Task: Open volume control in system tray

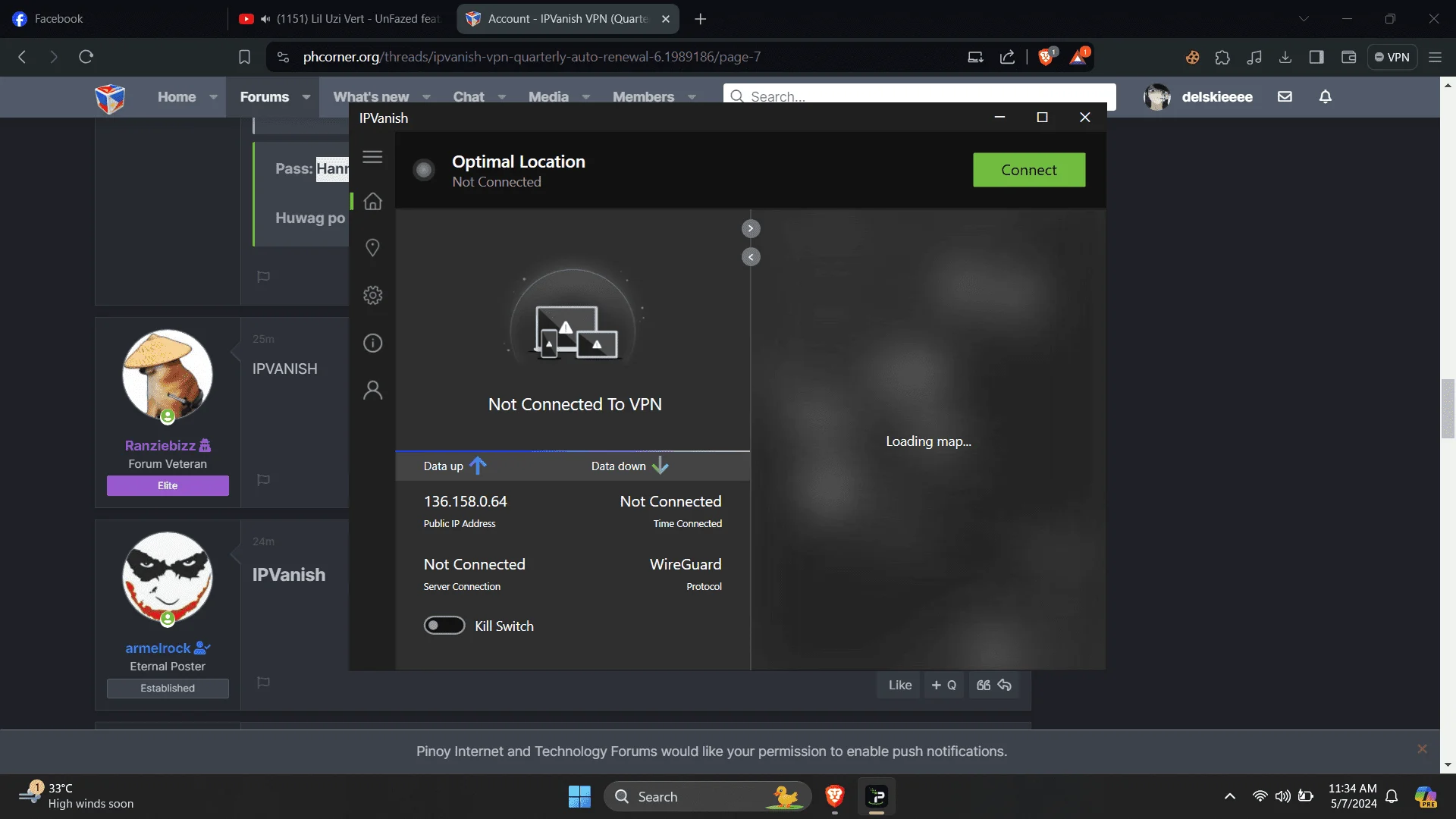Action: pyautogui.click(x=1283, y=796)
